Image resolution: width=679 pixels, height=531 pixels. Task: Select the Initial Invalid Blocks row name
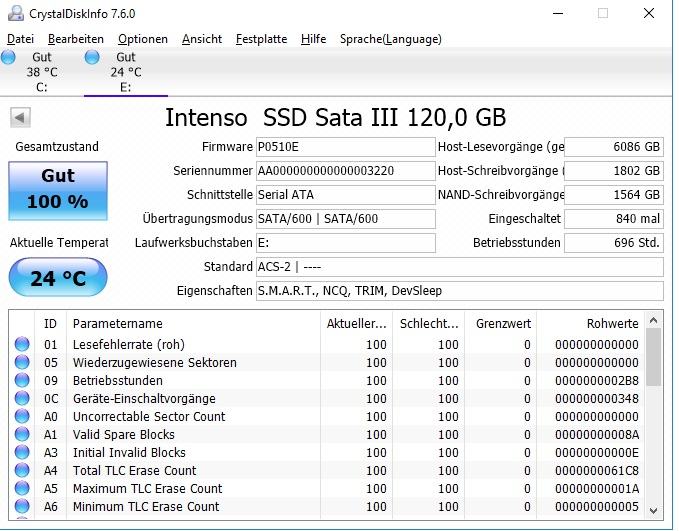click(x=129, y=453)
